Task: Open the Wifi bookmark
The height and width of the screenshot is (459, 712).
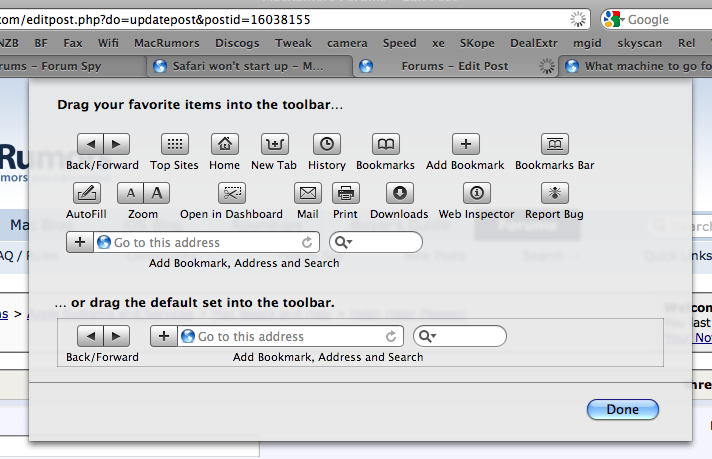Action: 108,43
